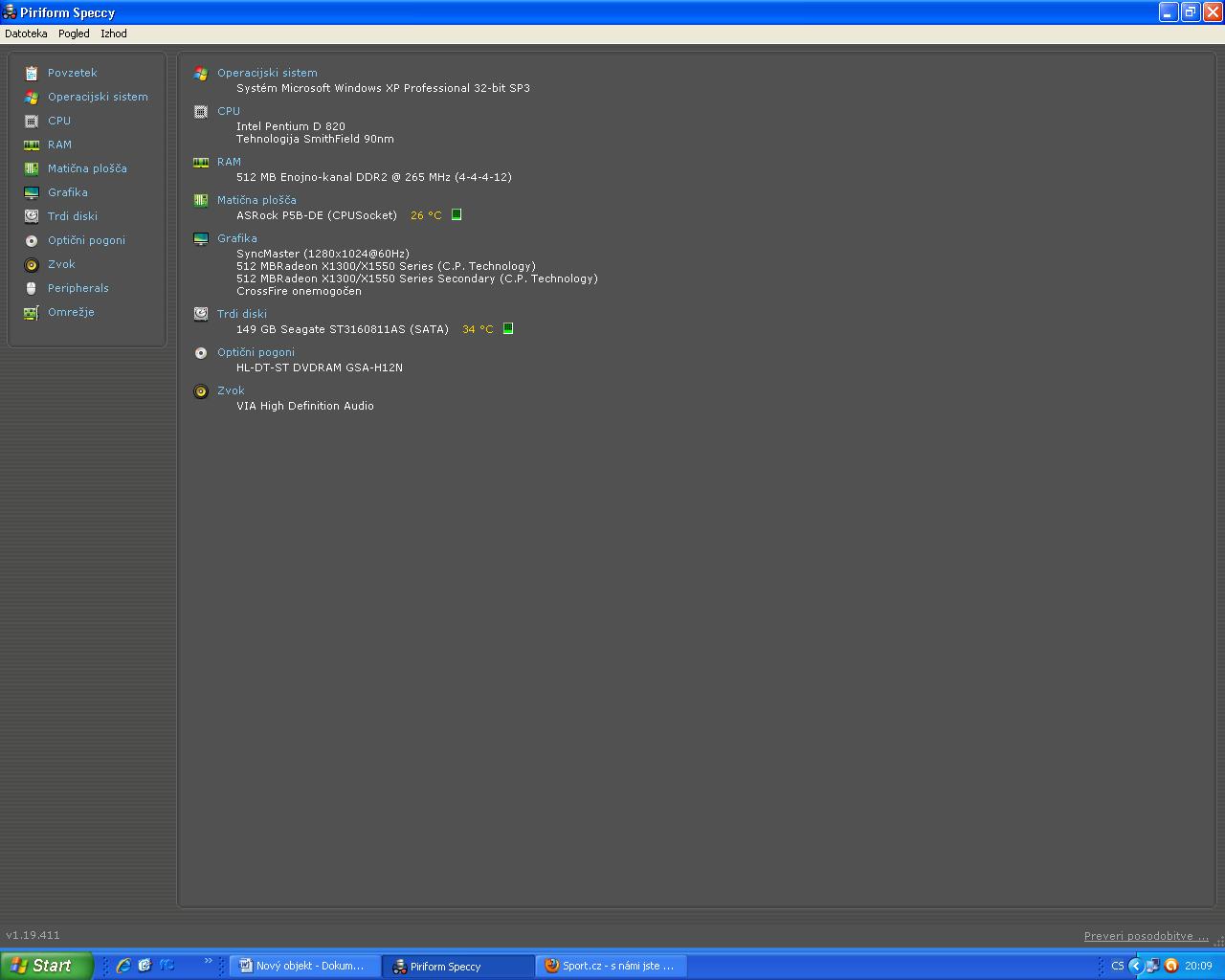Viewport: 1225px width, 980px height.
Task: Click the HL-DT-ST DVDRAM GSA-H12N text
Action: (320, 367)
